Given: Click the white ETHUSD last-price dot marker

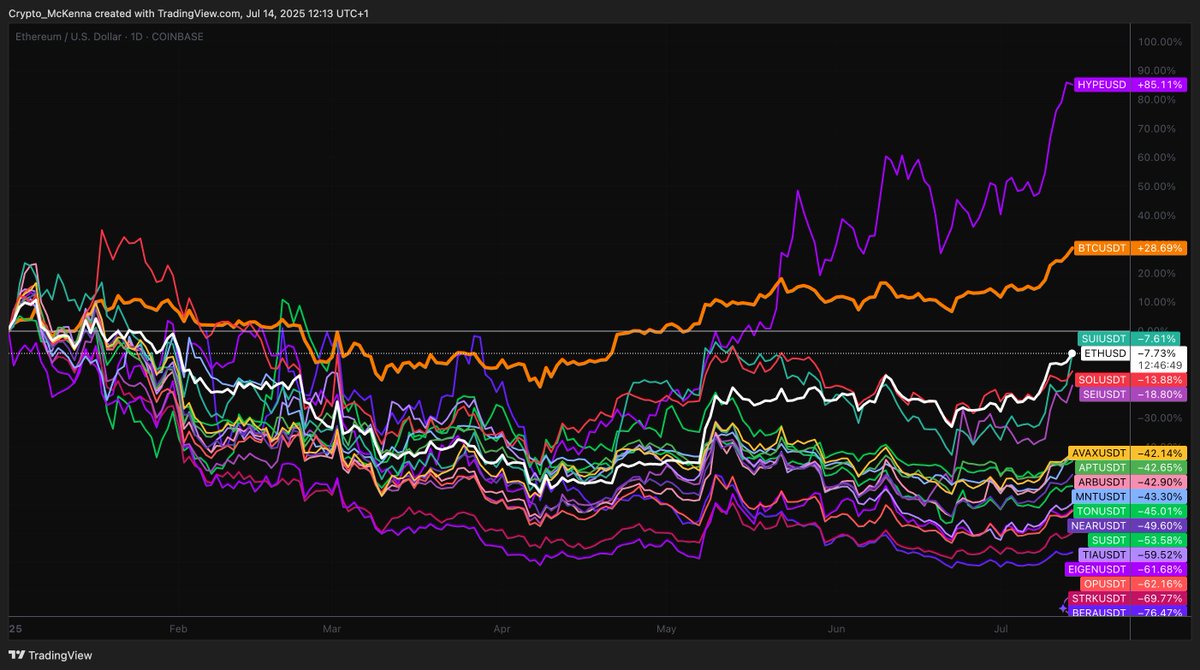Looking at the screenshot, I should [x=1072, y=353].
